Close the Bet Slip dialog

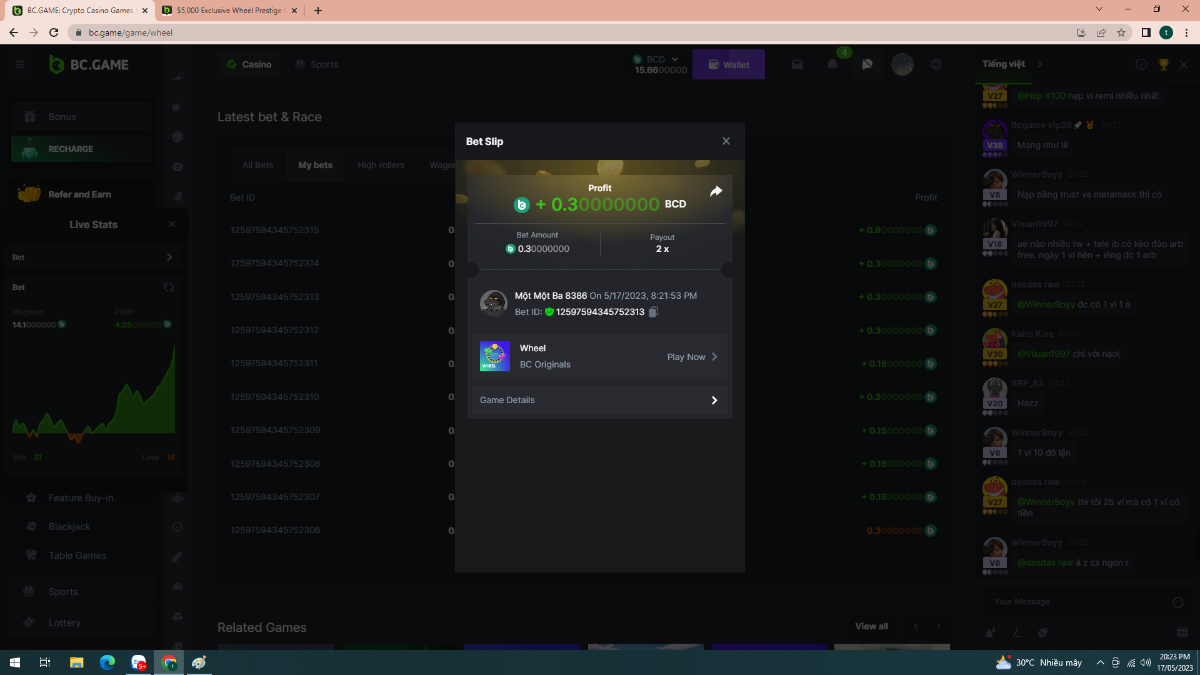point(726,141)
